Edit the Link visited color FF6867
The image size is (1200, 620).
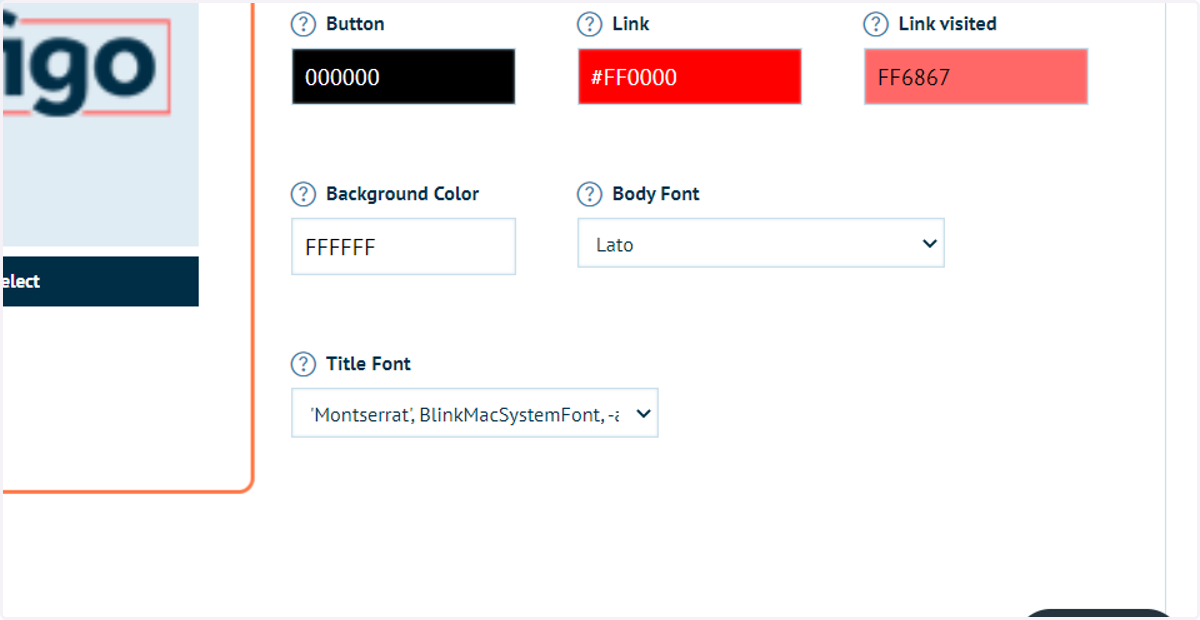[x=976, y=76]
